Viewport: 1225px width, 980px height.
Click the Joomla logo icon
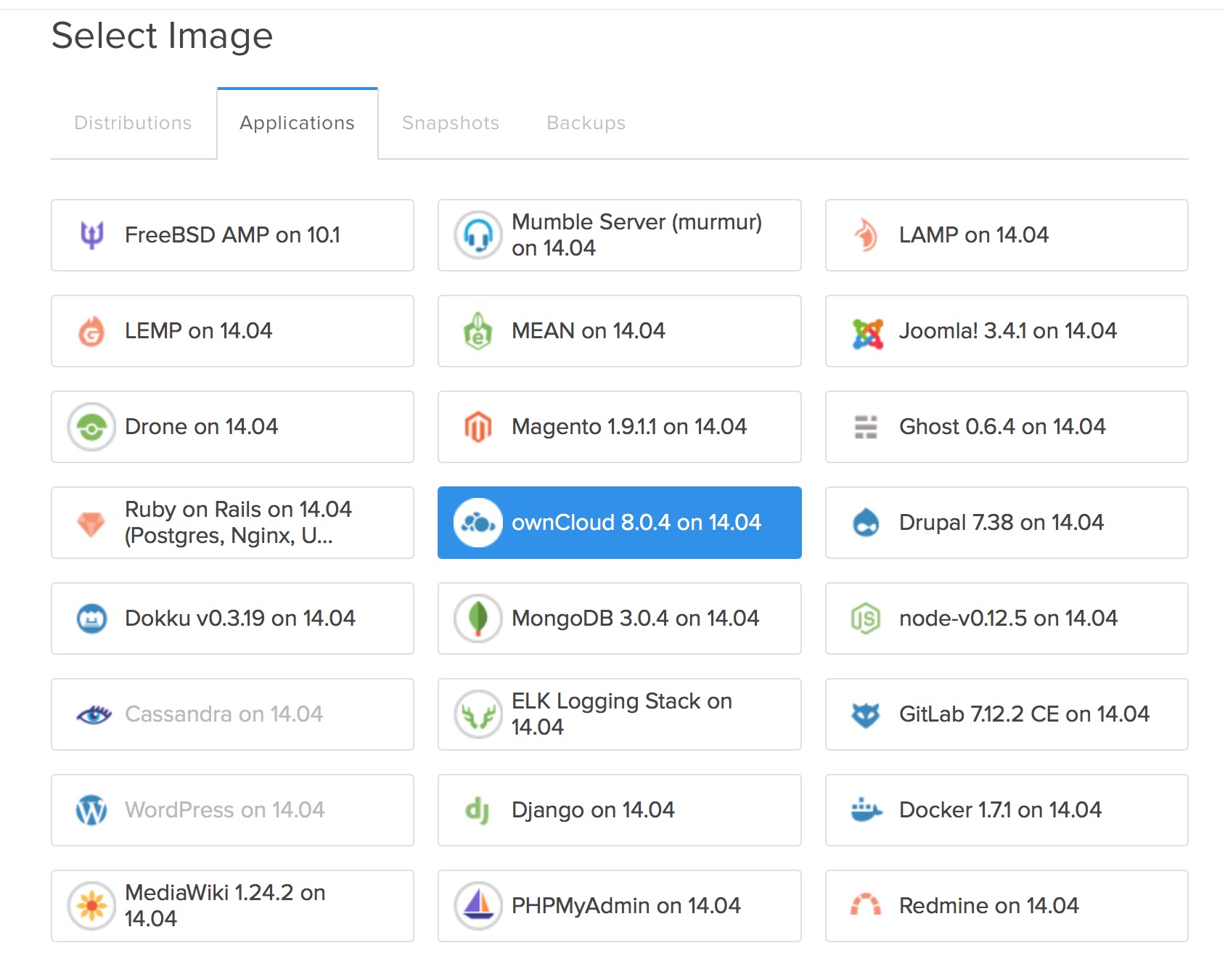pyautogui.click(x=867, y=334)
